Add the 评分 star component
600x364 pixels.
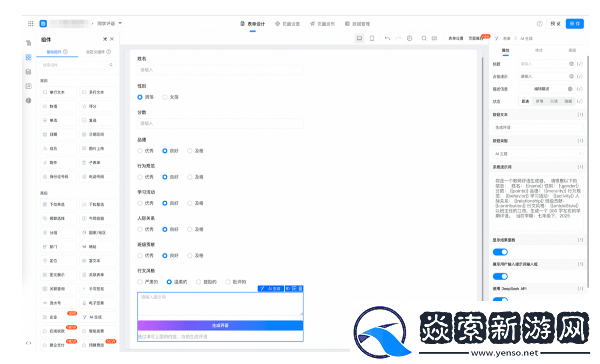point(98,106)
